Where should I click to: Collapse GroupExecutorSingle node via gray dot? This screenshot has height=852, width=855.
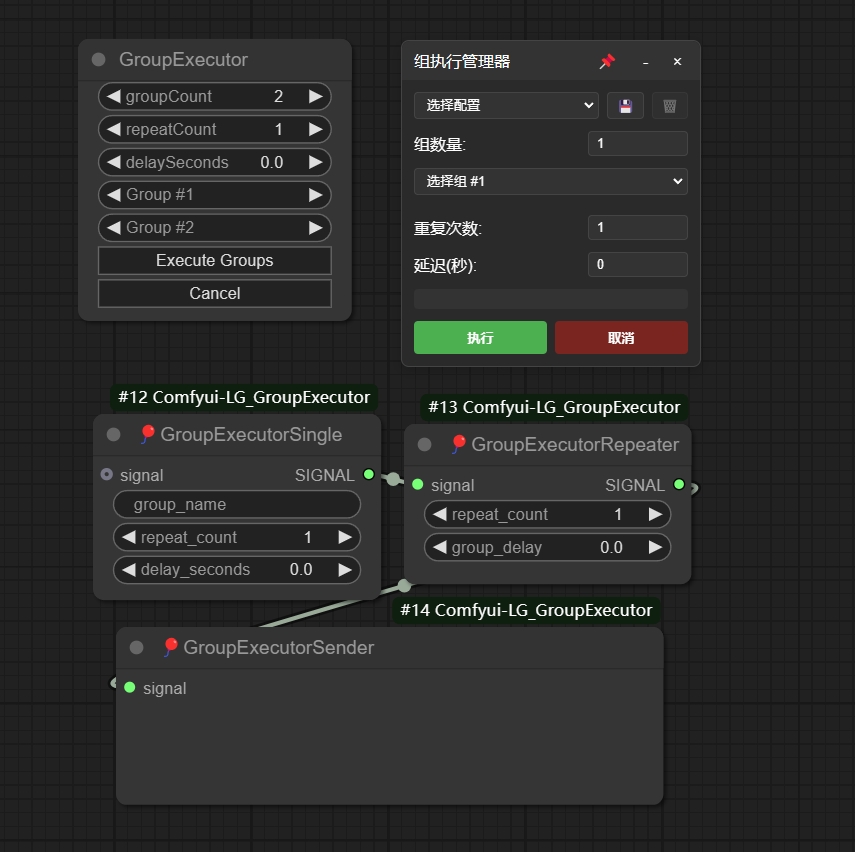[113, 435]
